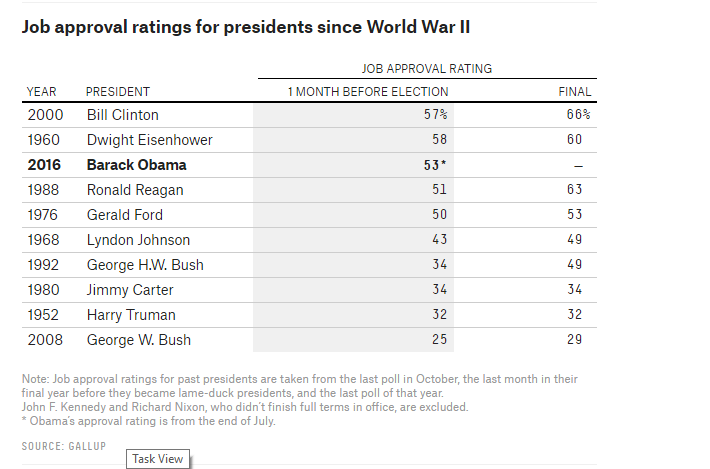Click Clinton's 66% final rating
This screenshot has width=710, height=469.
pyautogui.click(x=578, y=115)
